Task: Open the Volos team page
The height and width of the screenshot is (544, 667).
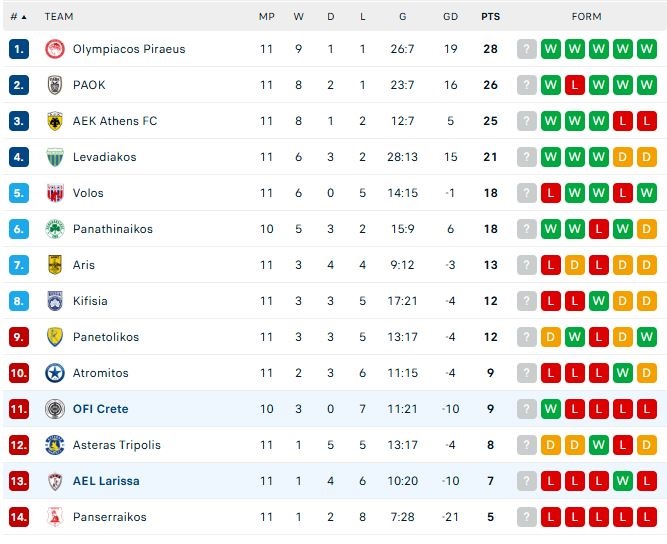Action: click(x=88, y=193)
